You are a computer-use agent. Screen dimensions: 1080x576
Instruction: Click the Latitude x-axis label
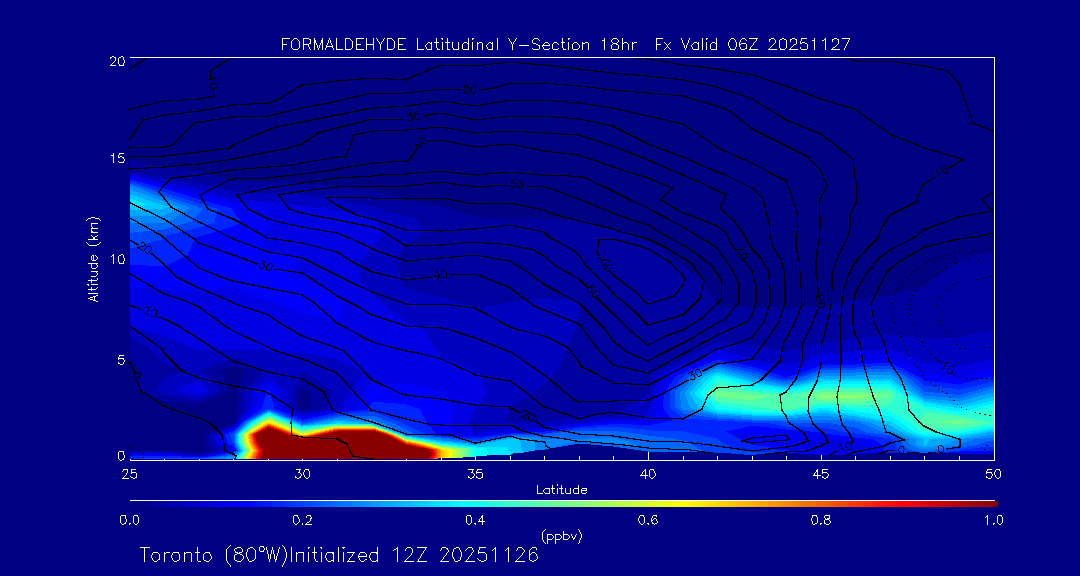click(561, 489)
